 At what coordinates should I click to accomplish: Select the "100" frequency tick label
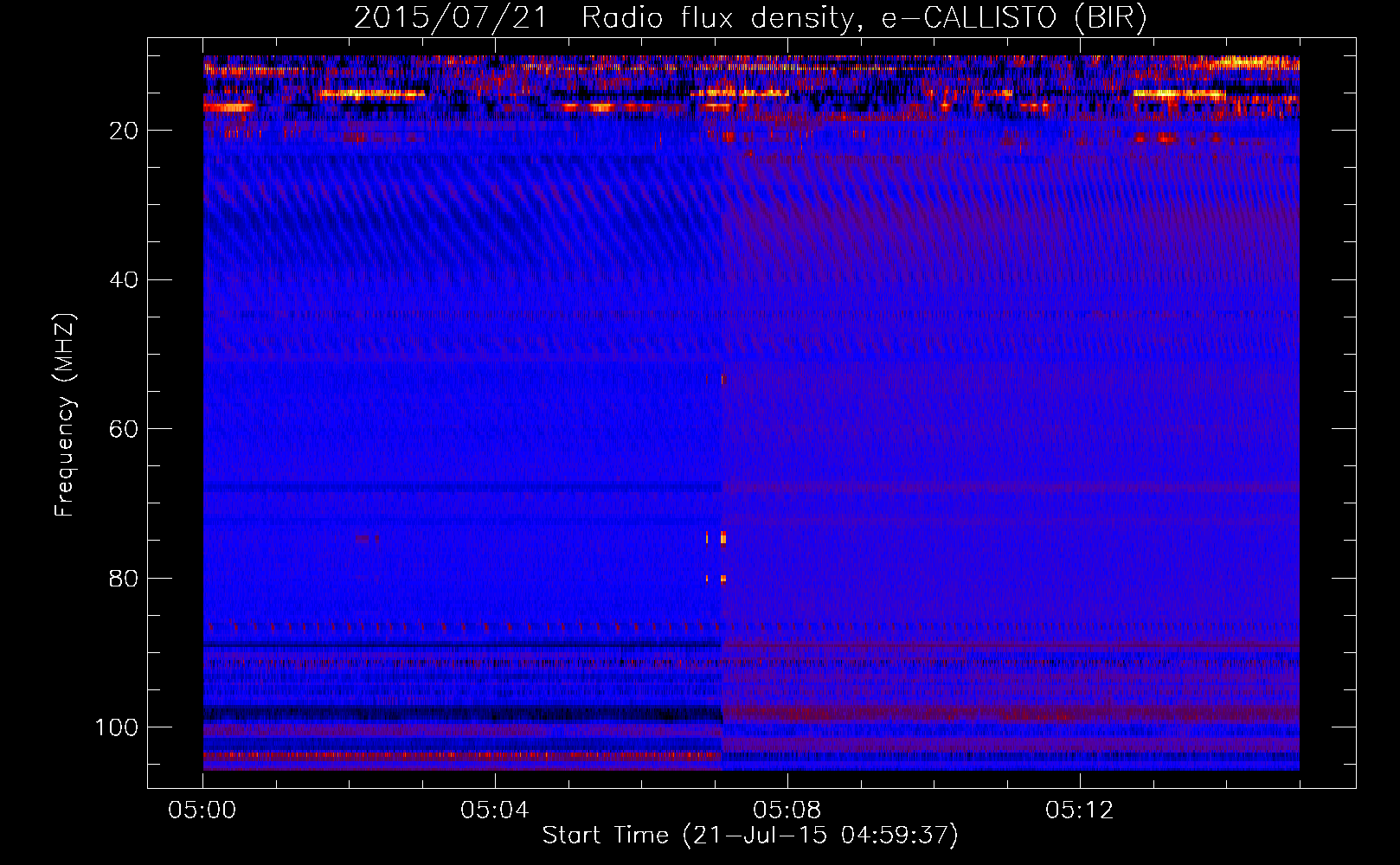(x=117, y=727)
